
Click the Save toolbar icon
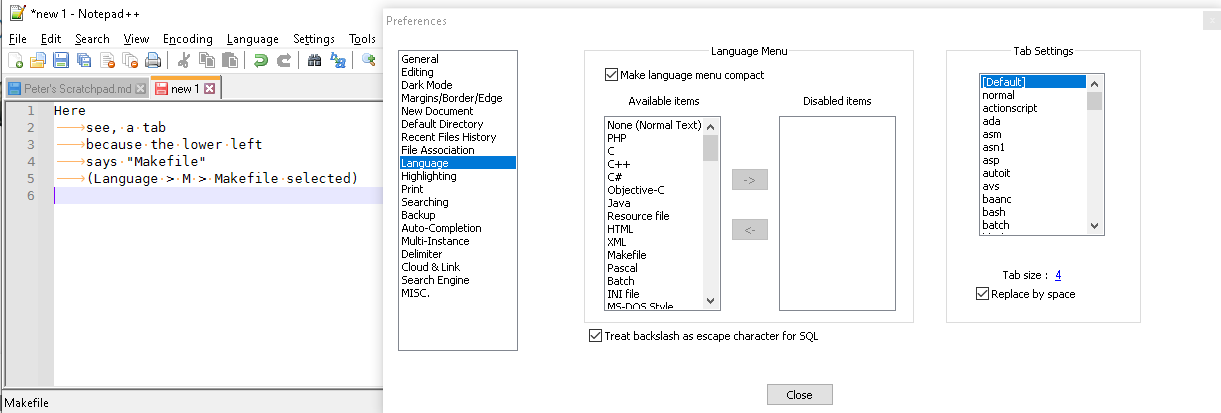coord(61,60)
